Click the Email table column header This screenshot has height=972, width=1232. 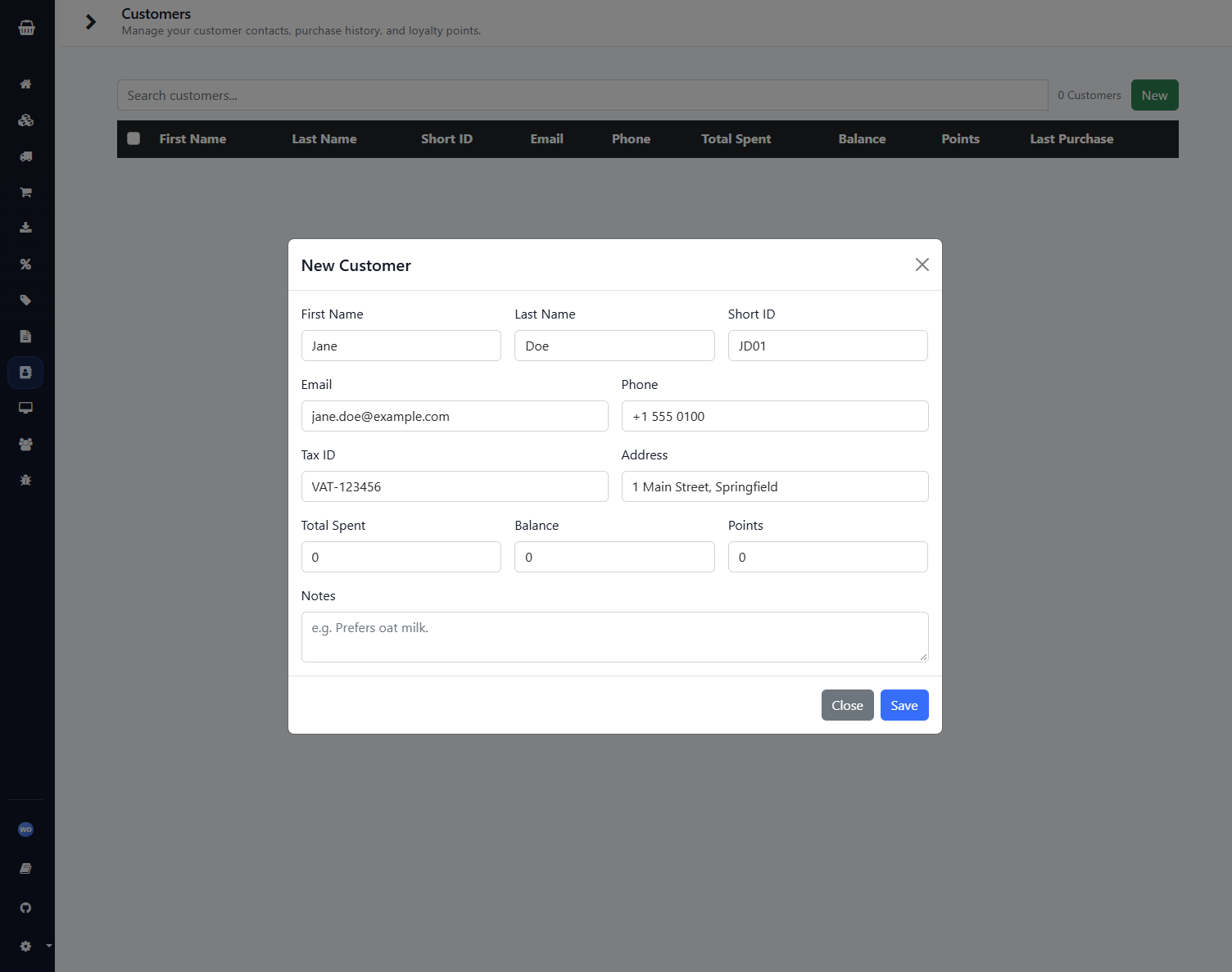click(x=546, y=139)
